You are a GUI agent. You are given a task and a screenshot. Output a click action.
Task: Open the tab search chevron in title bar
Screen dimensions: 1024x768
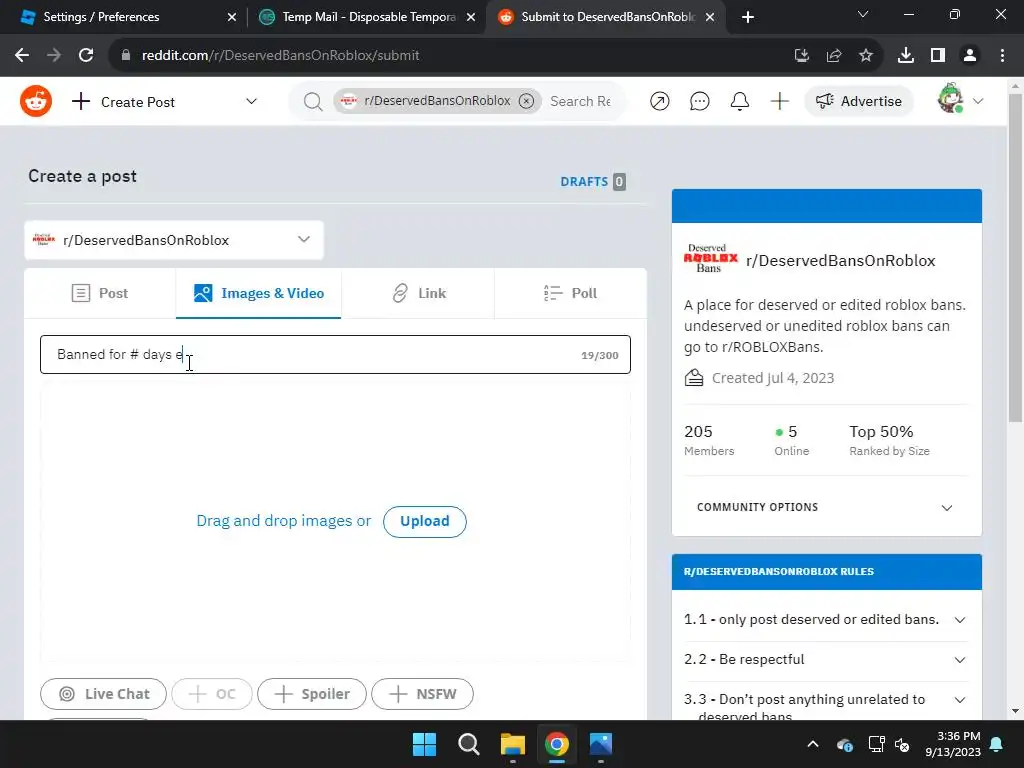click(x=863, y=14)
